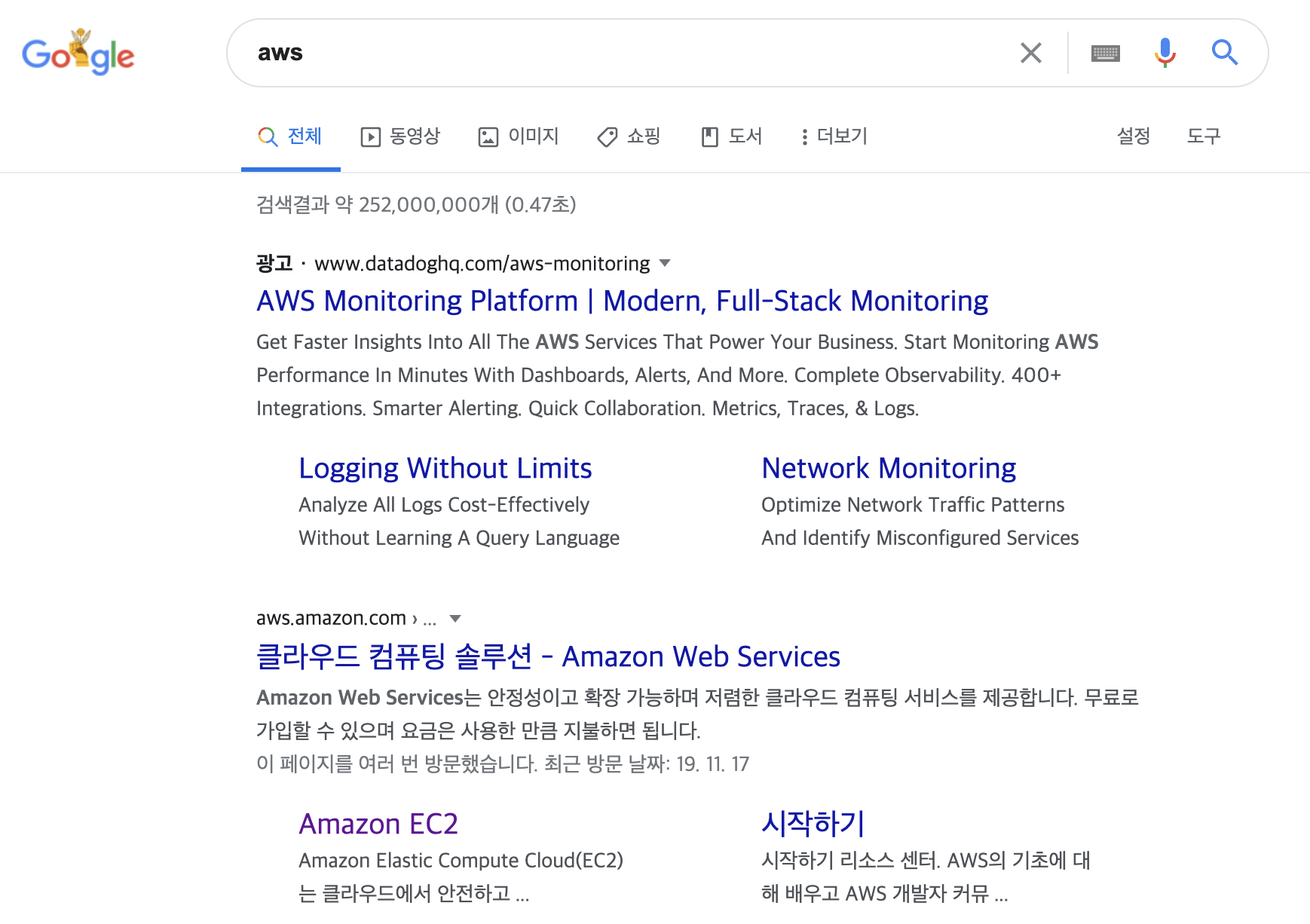Viewport: 1310px width, 924px height.
Task: Switch to the 이미지 tab
Action: 519,136
